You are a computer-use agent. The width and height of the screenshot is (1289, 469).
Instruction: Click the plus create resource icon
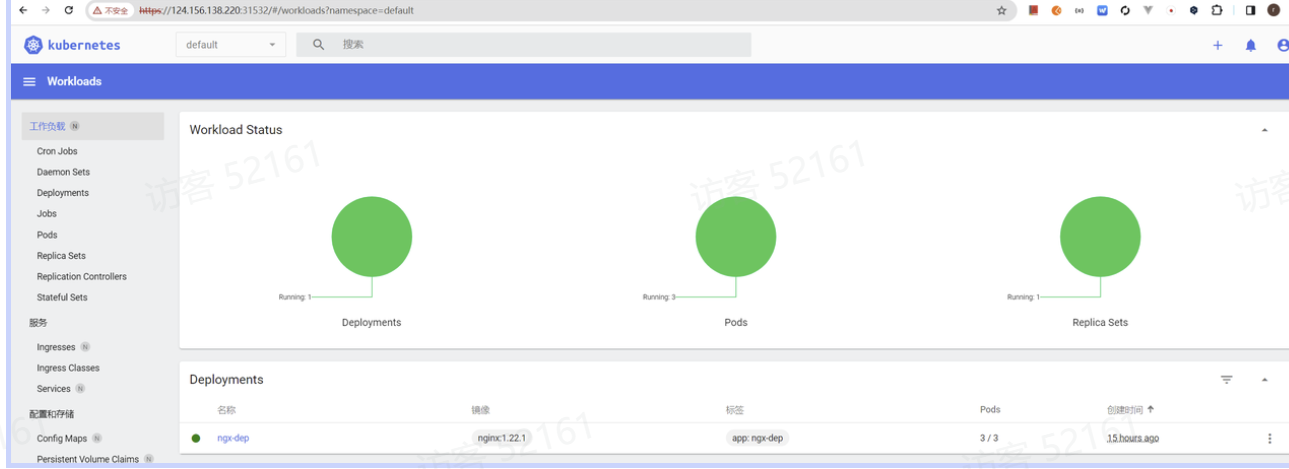click(1217, 45)
